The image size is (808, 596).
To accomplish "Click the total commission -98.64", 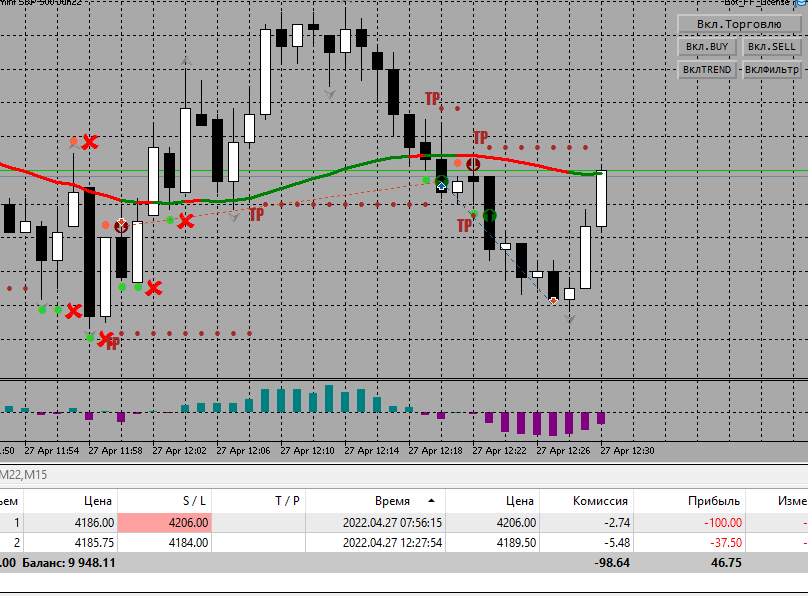I will click(x=612, y=563).
